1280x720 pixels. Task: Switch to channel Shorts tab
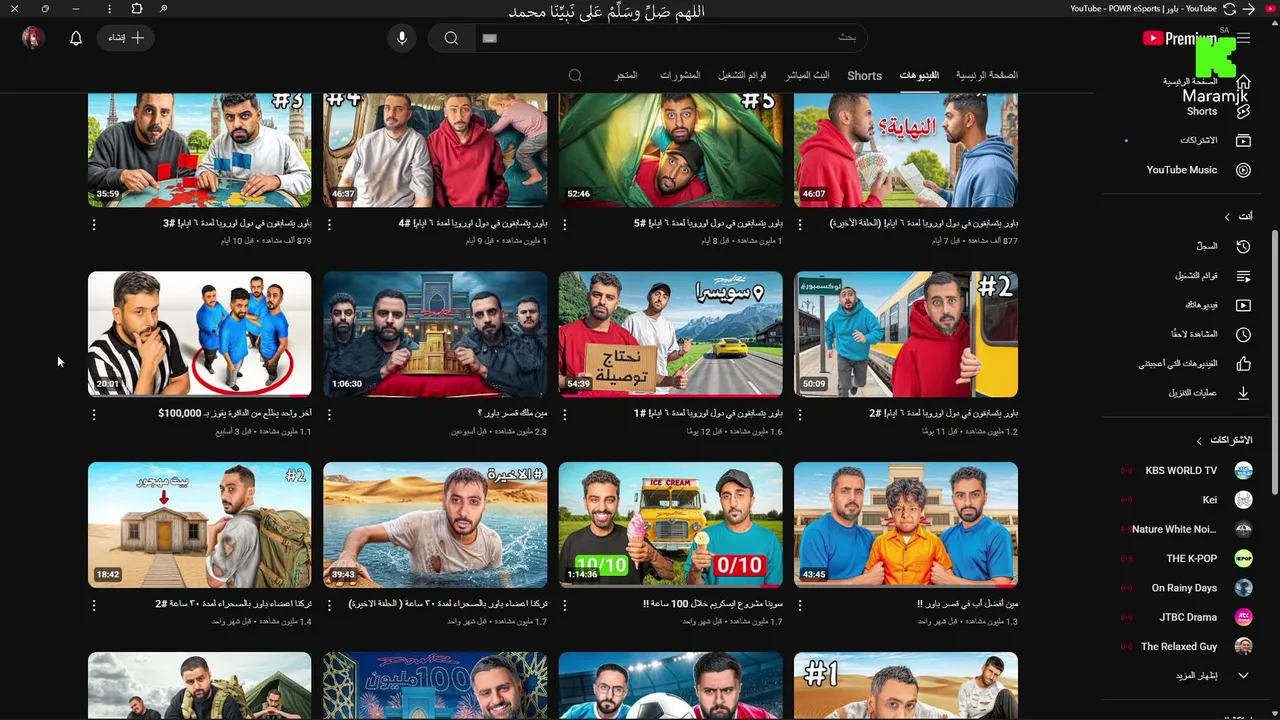(865, 76)
